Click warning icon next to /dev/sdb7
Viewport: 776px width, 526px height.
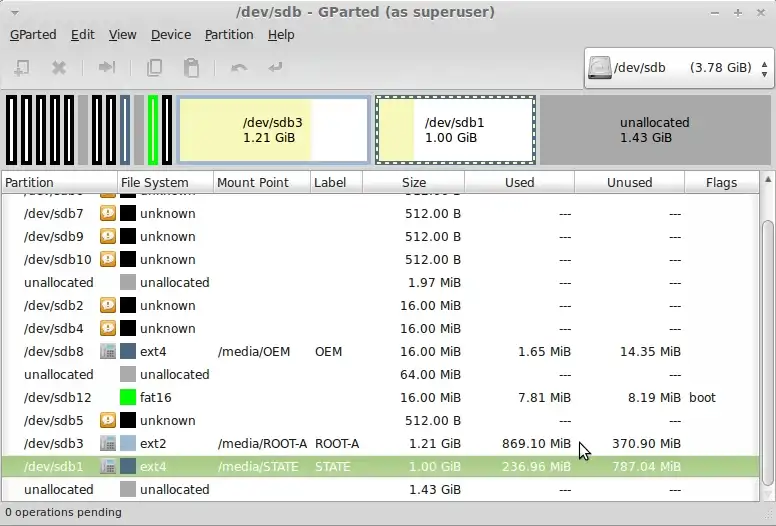coord(108,214)
